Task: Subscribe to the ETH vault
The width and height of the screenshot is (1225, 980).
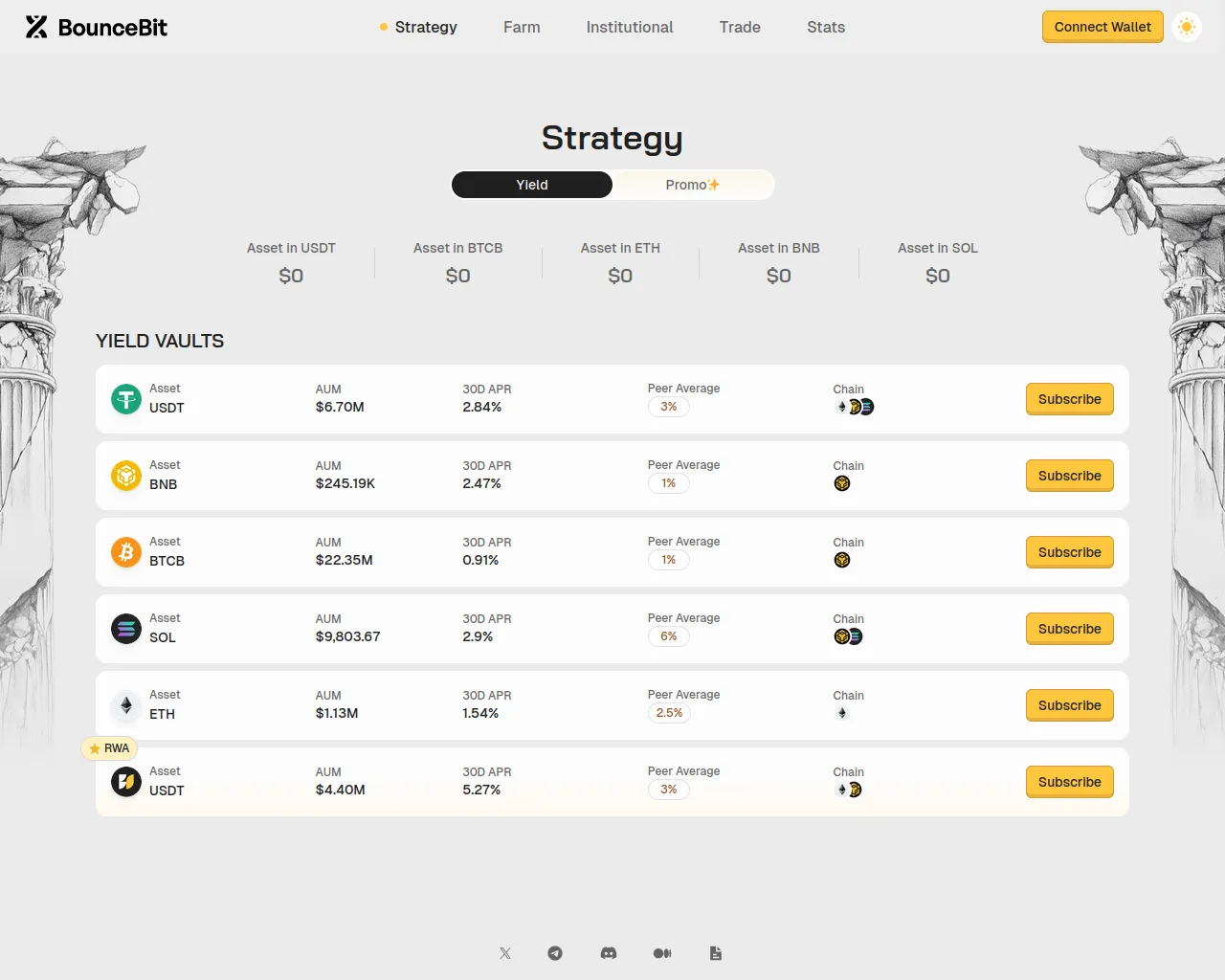Action: pyautogui.click(x=1070, y=705)
